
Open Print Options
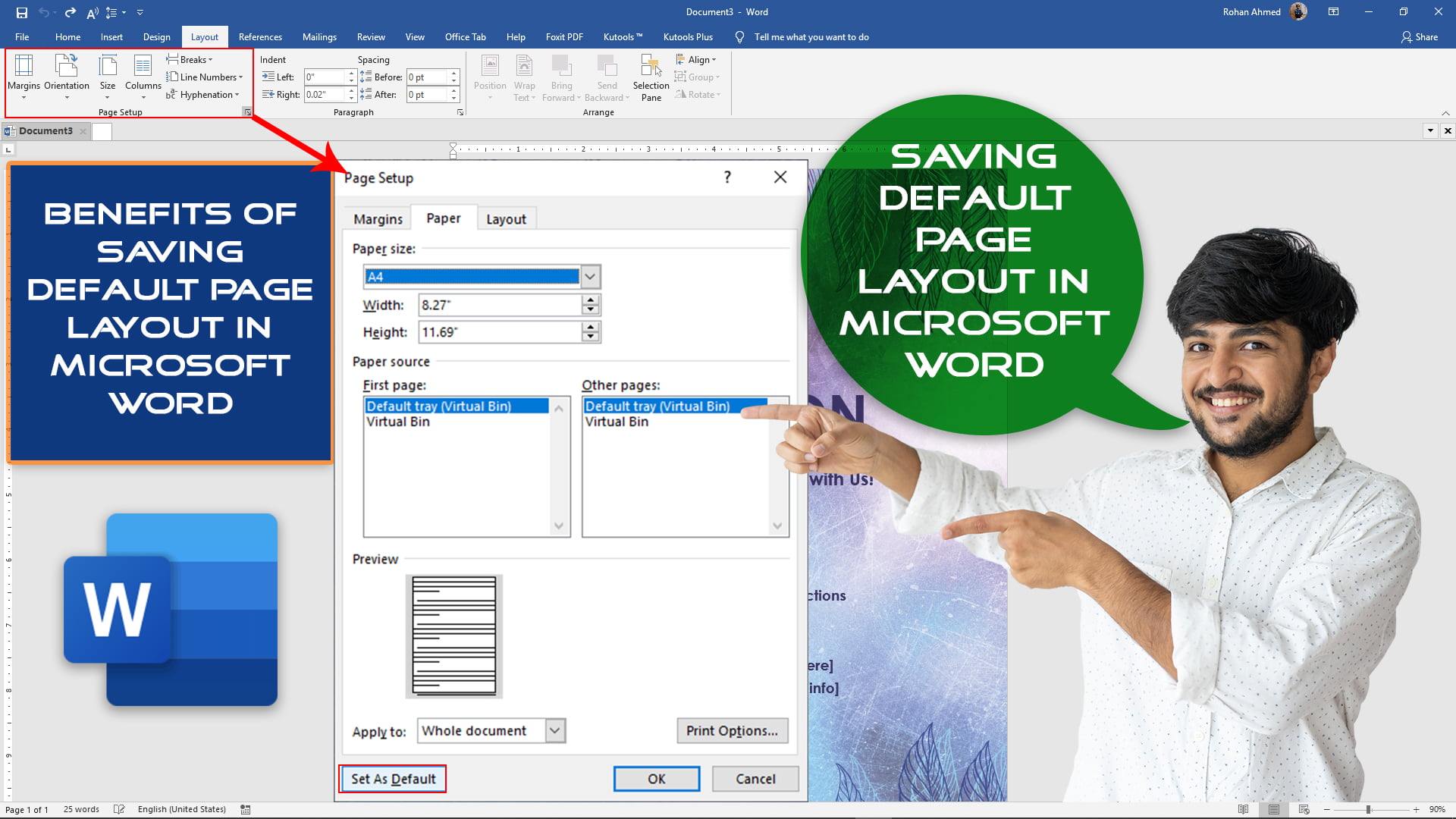point(731,730)
